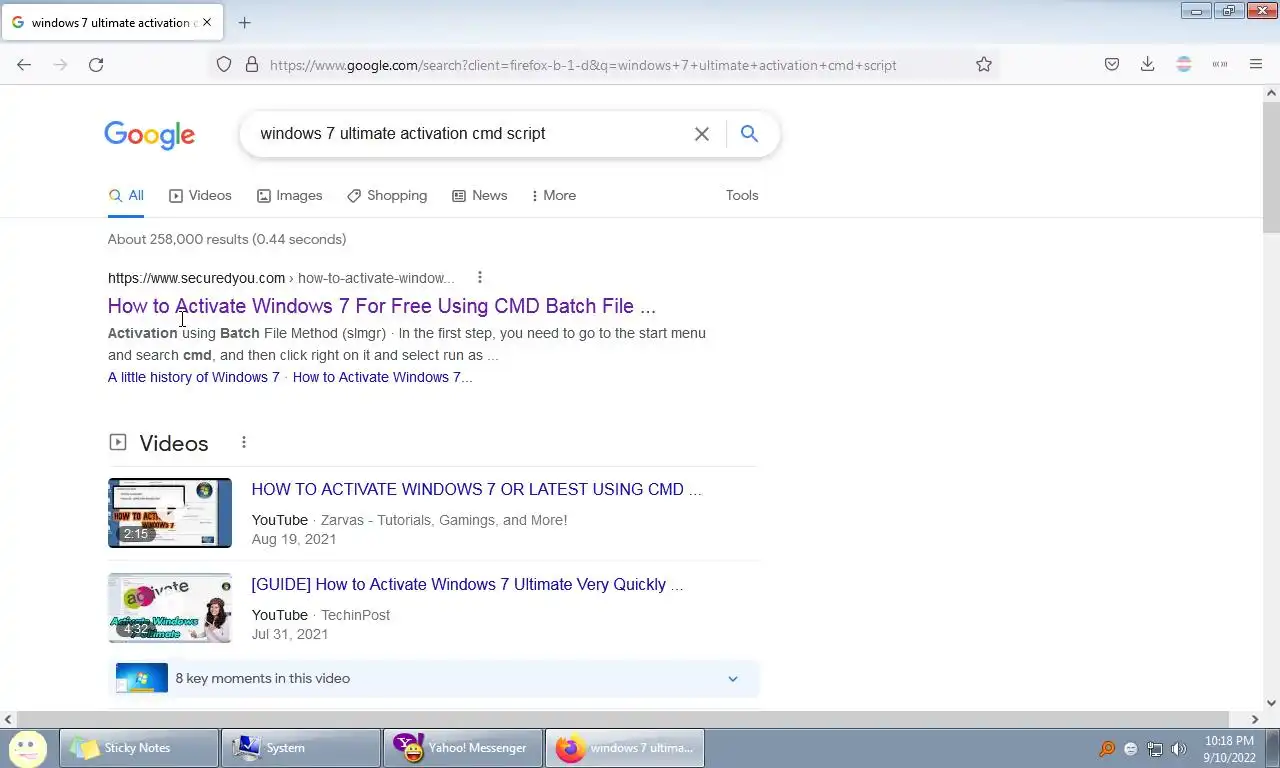This screenshot has width=1280, height=768.
Task: Save page to Pocket icon
Action: click(x=1112, y=64)
